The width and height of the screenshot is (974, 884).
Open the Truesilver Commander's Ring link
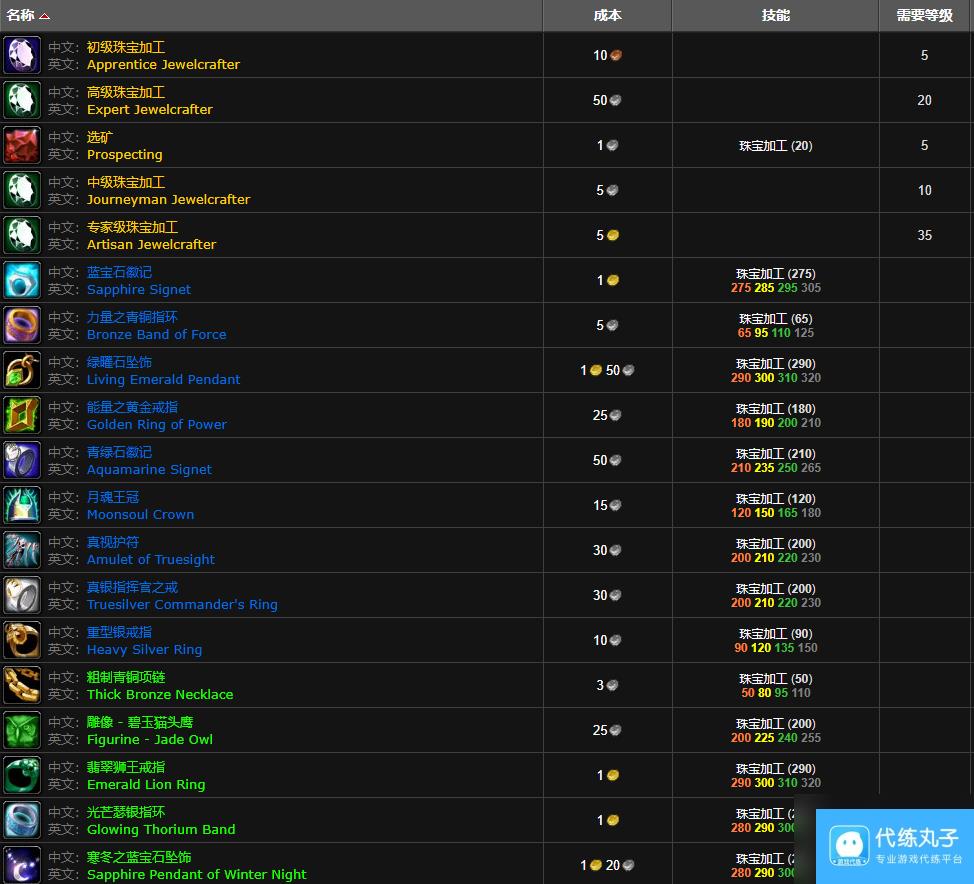point(182,604)
